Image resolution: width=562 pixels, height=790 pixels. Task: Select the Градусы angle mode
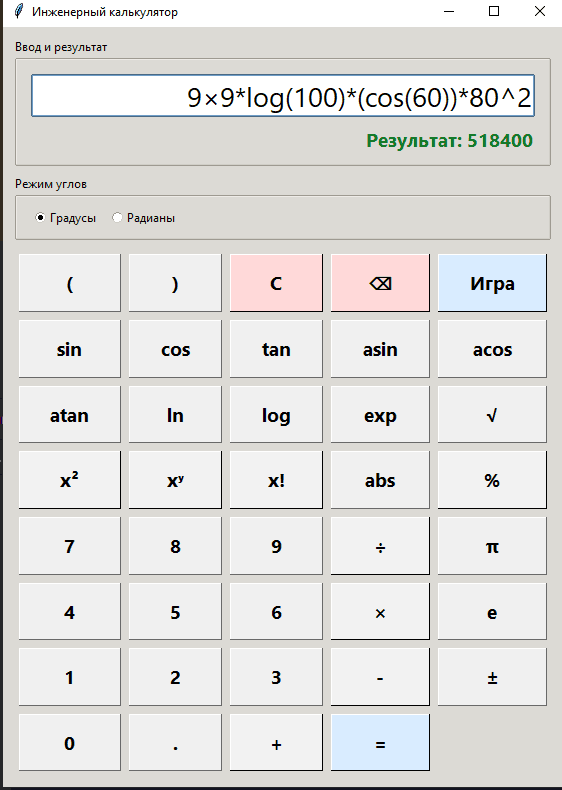click(65, 218)
